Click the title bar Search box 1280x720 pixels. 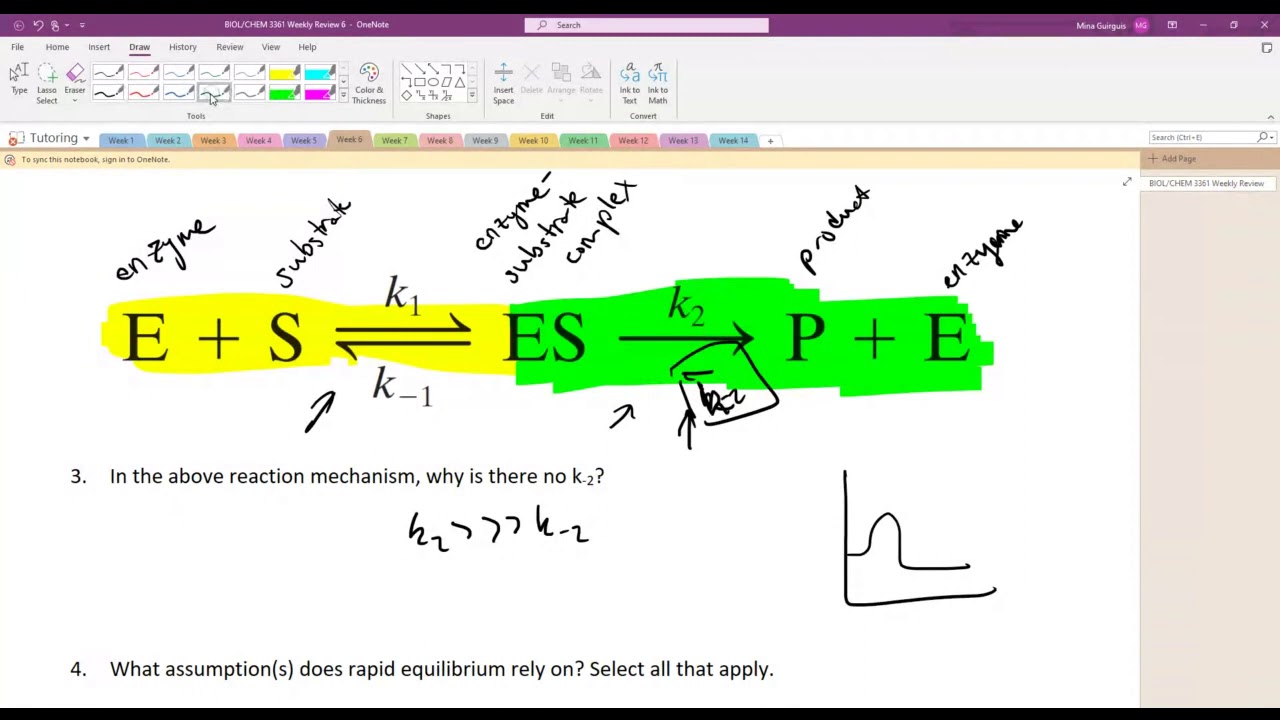click(647, 25)
